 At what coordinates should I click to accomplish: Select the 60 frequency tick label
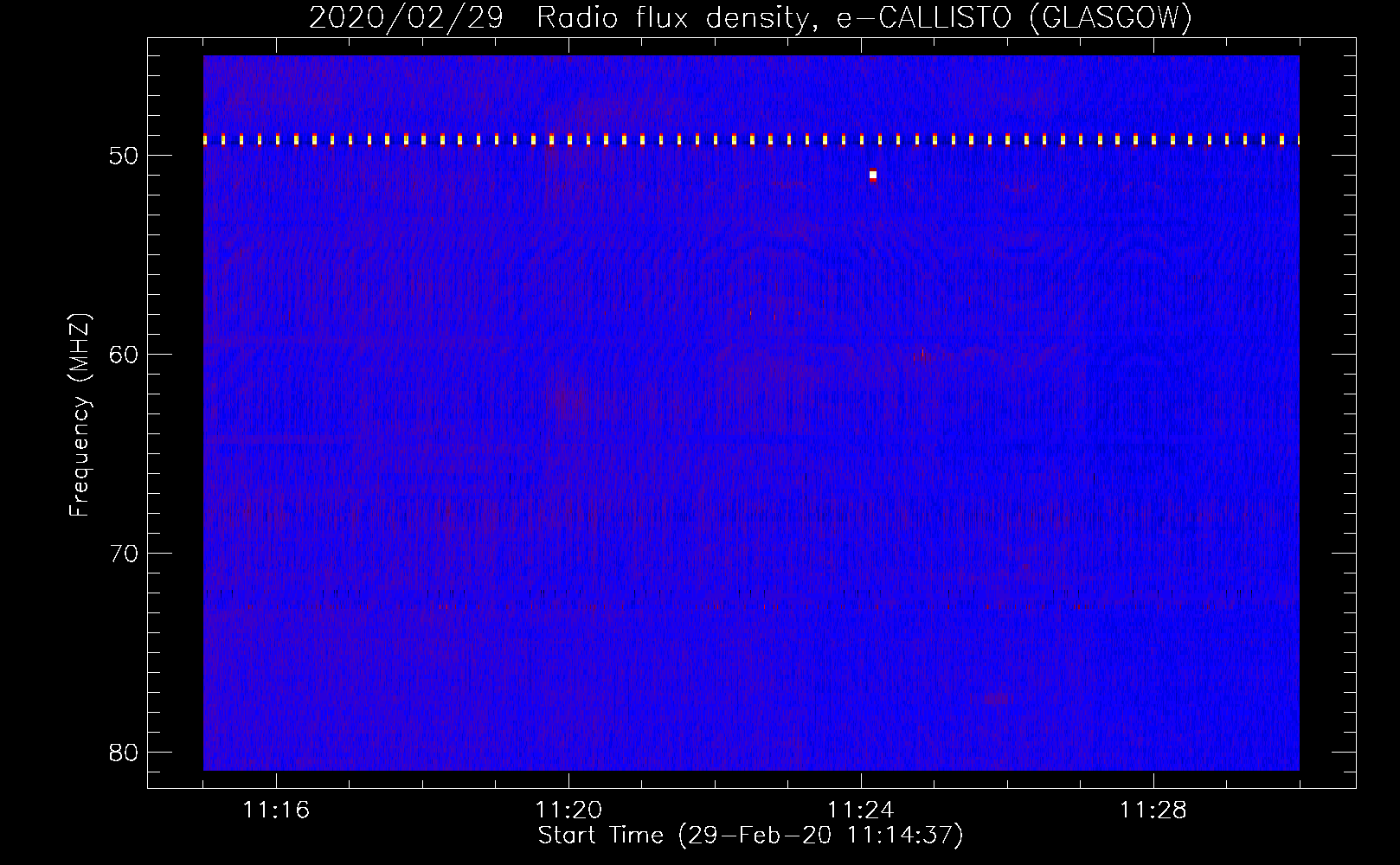click(x=124, y=355)
